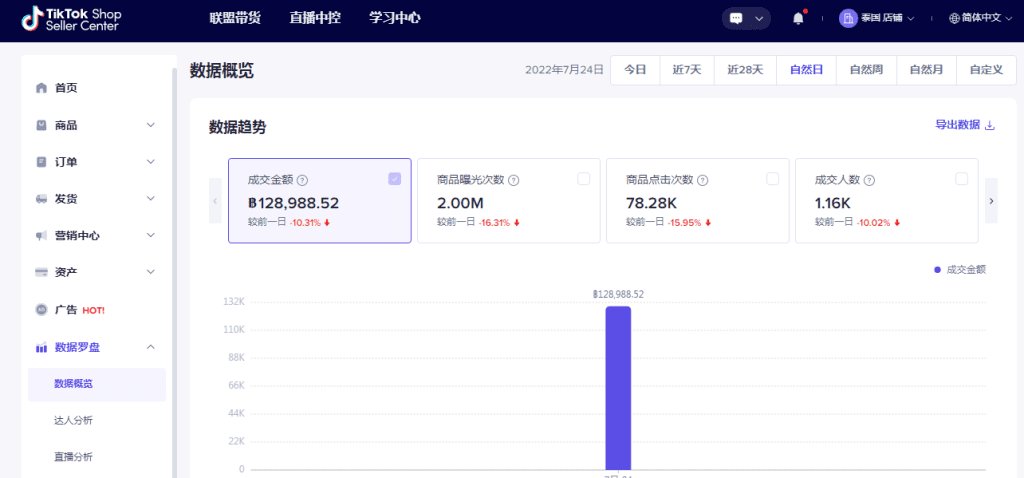The image size is (1024, 478).
Task: Select the 近7天 date range tab
Action: pyautogui.click(x=686, y=70)
